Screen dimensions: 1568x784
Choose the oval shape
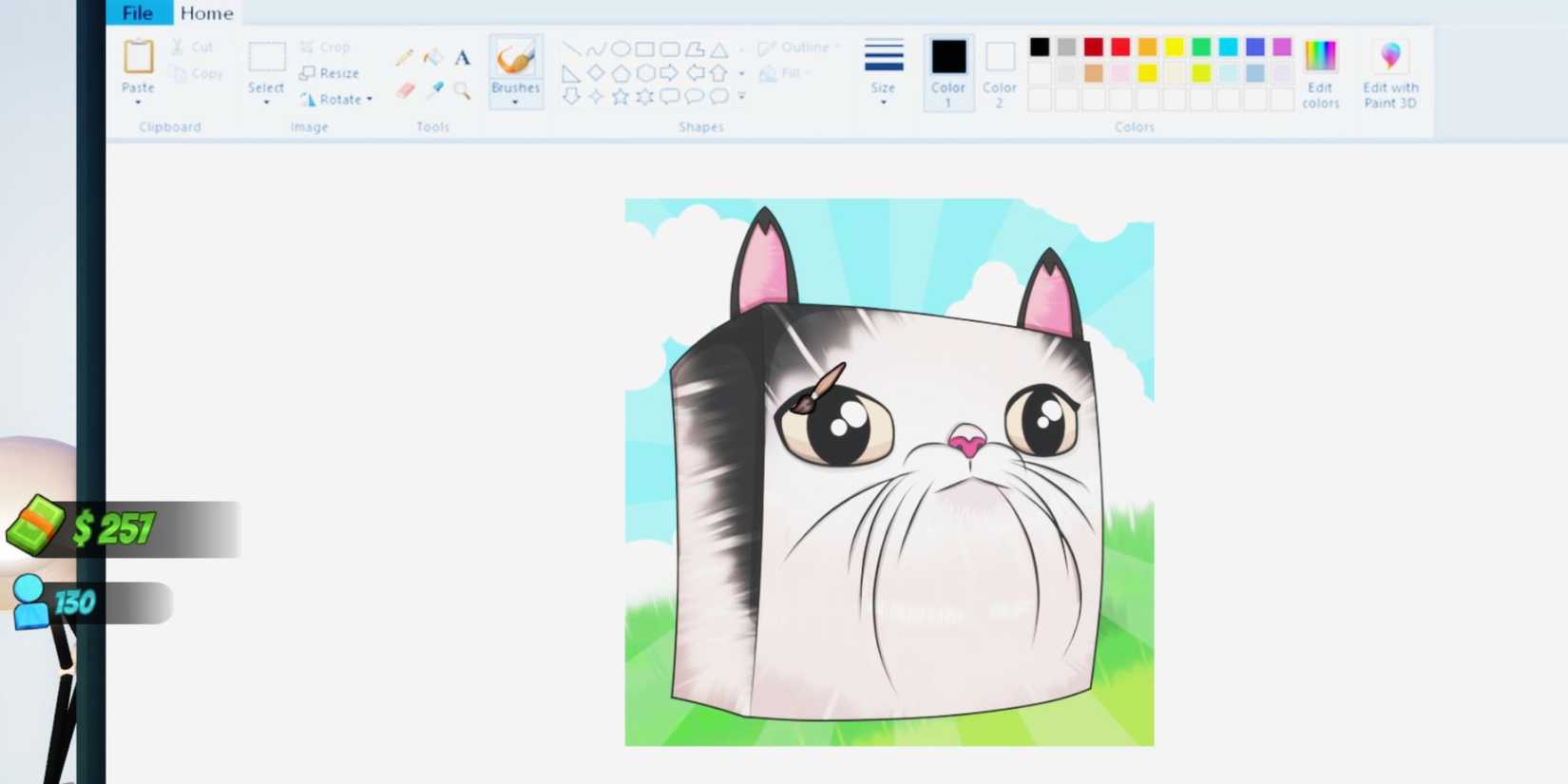pyautogui.click(x=621, y=49)
